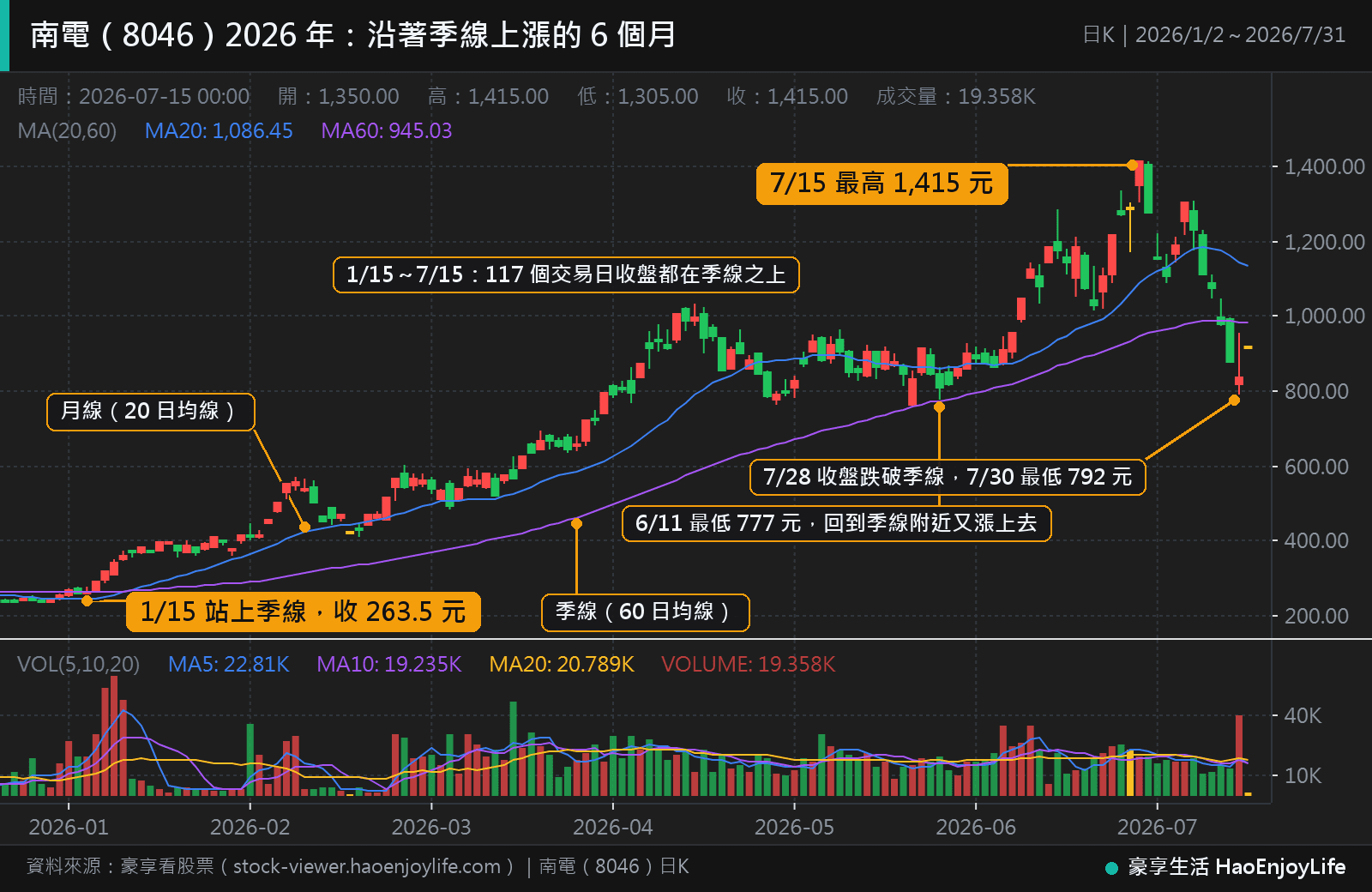1372x892 pixels.
Task: Click the 7/28 收盤跌破季線 annotation box
Action: point(948,477)
